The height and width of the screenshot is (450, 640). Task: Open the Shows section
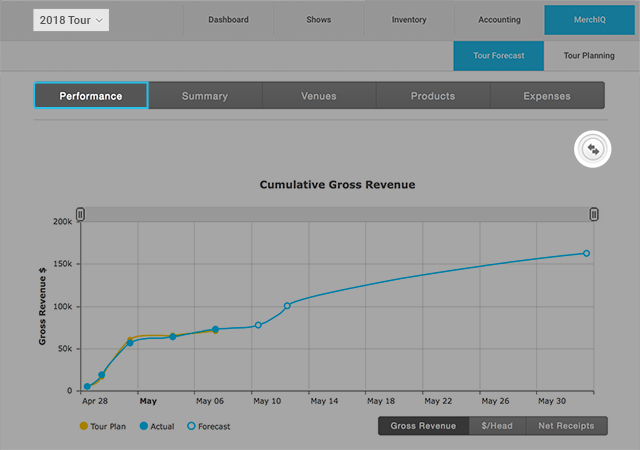(x=318, y=20)
